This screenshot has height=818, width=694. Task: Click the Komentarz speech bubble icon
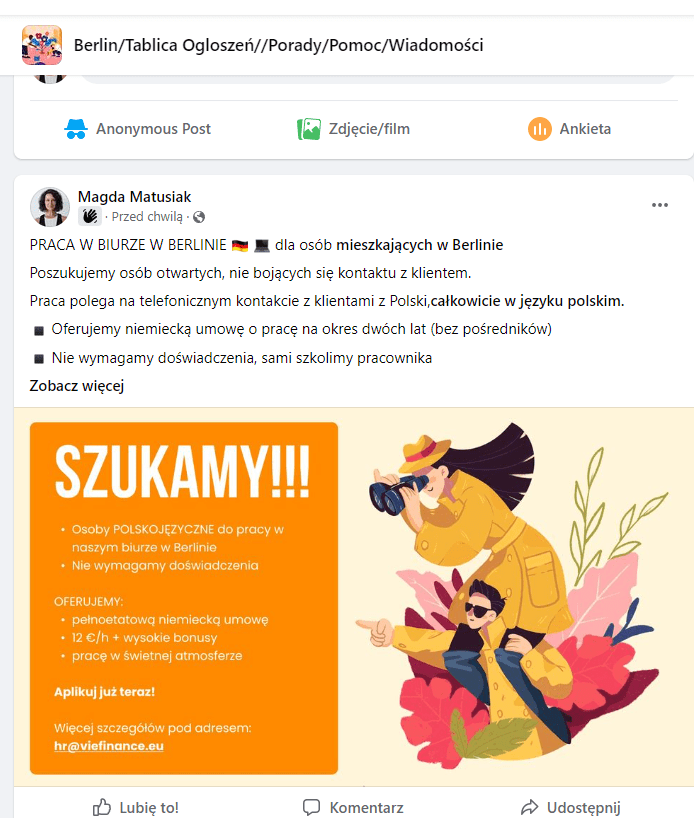312,807
